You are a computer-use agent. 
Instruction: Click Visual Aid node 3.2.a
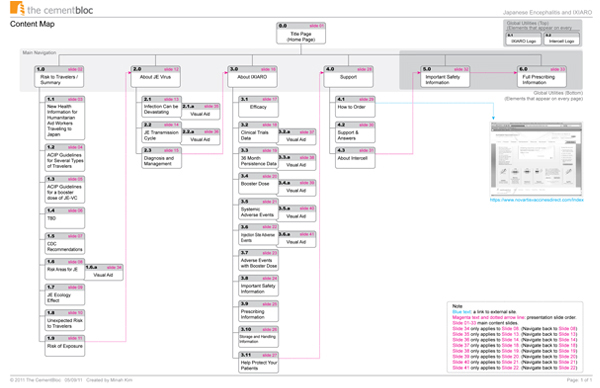[297, 137]
